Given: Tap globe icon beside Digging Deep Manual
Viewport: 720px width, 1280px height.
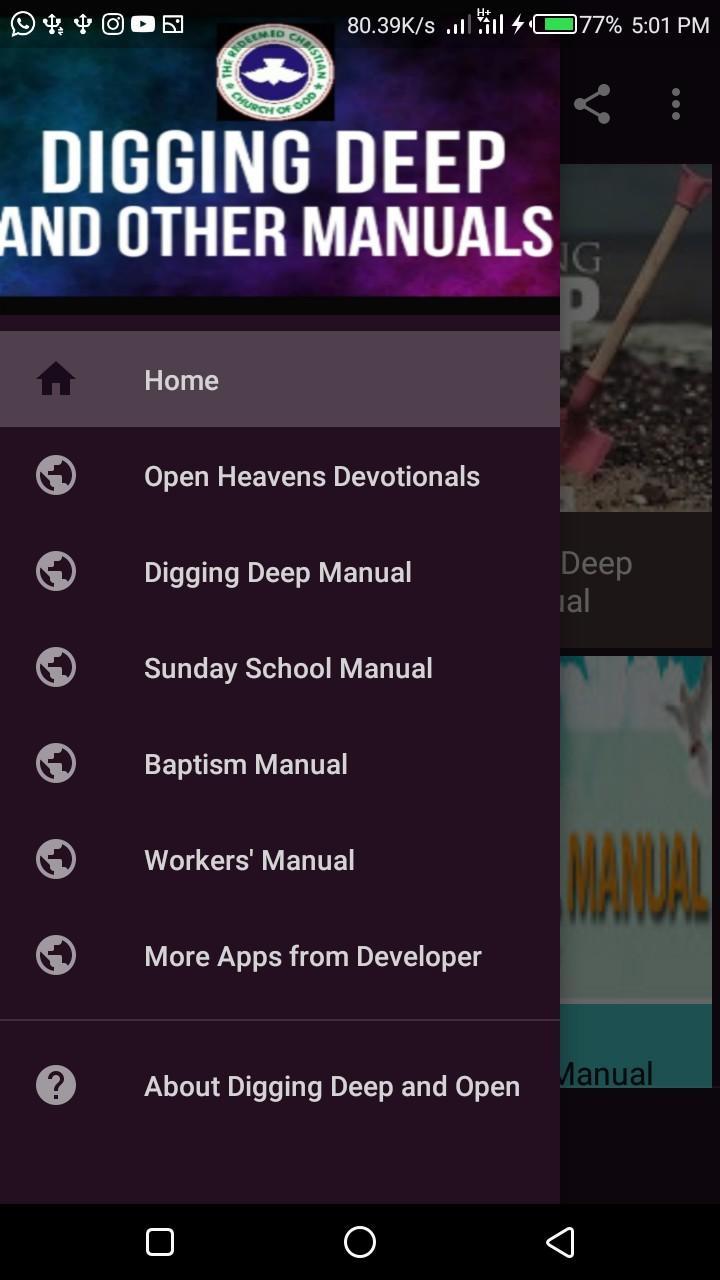Looking at the screenshot, I should click(x=56, y=571).
